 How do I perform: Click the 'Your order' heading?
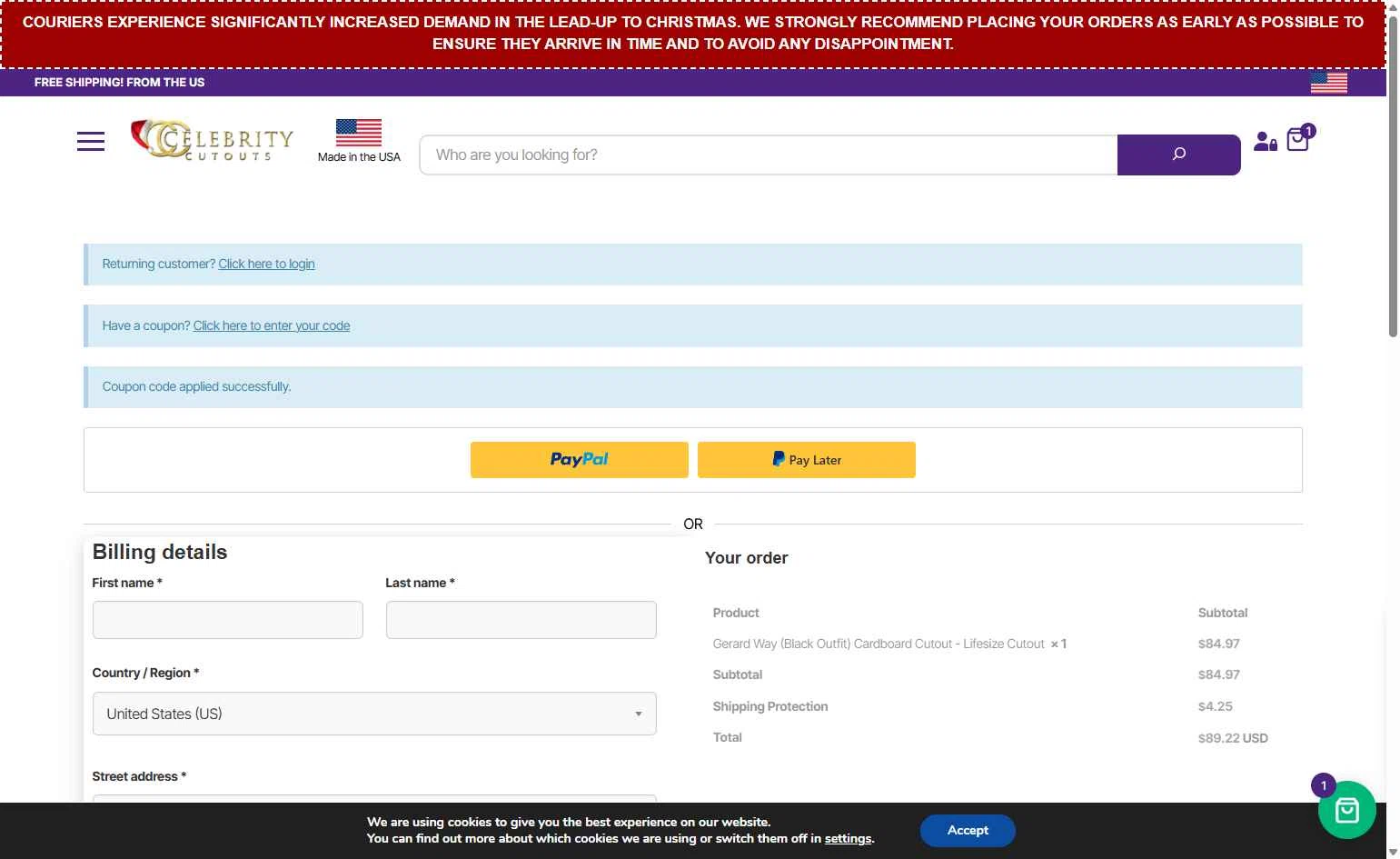click(747, 558)
